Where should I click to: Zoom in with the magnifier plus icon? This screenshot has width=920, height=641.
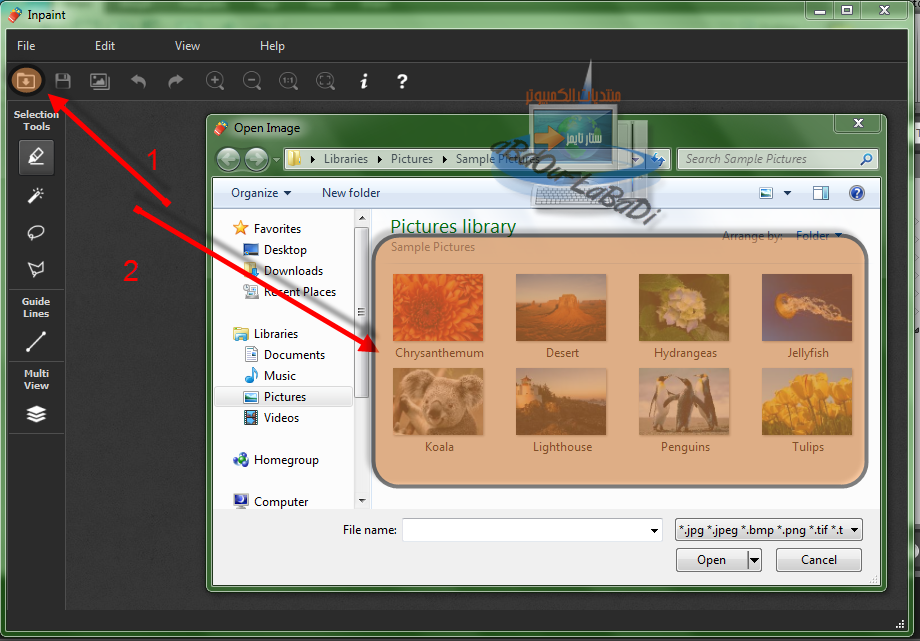[x=215, y=81]
